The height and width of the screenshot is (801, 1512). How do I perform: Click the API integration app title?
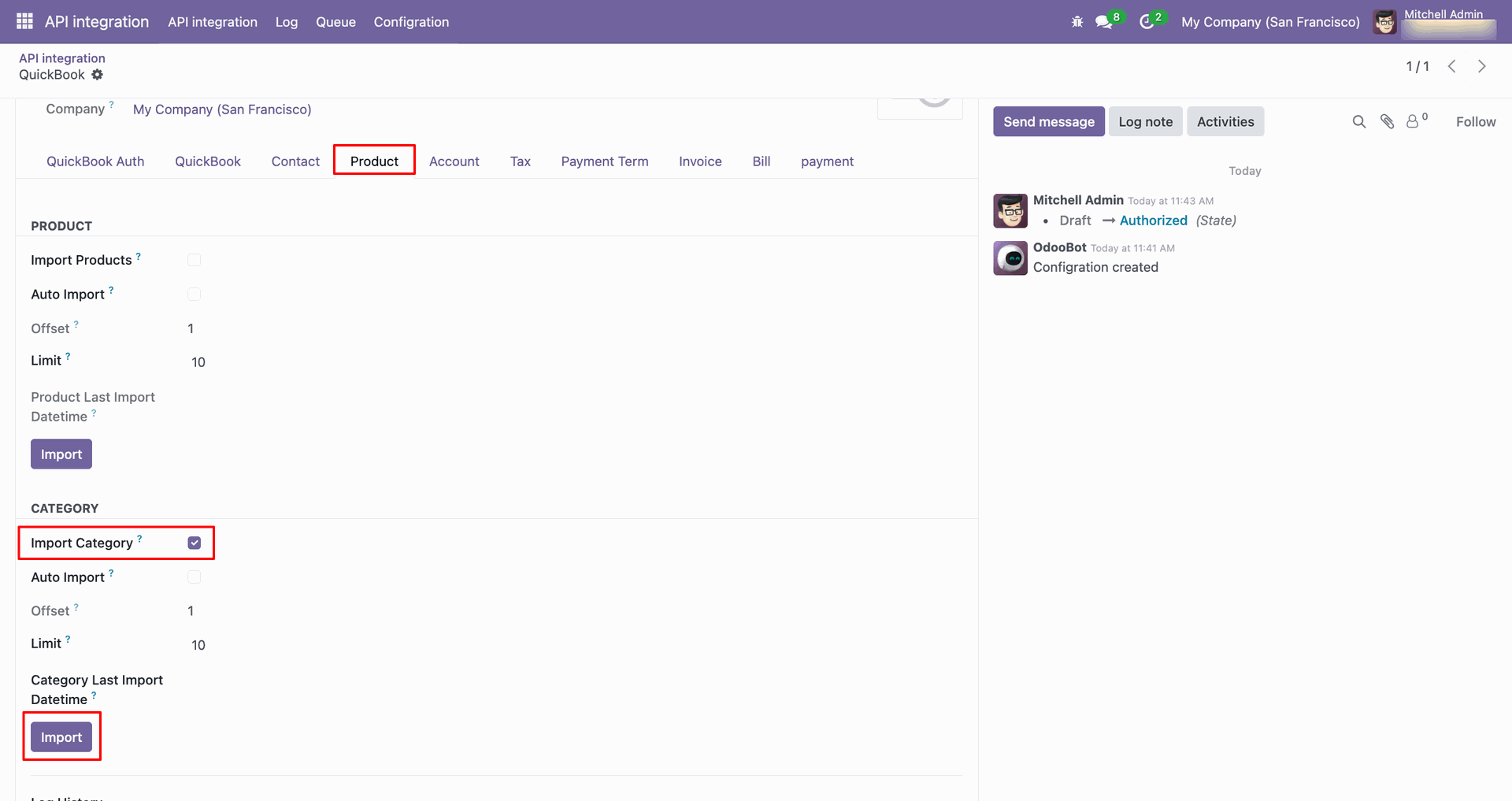coord(97,22)
